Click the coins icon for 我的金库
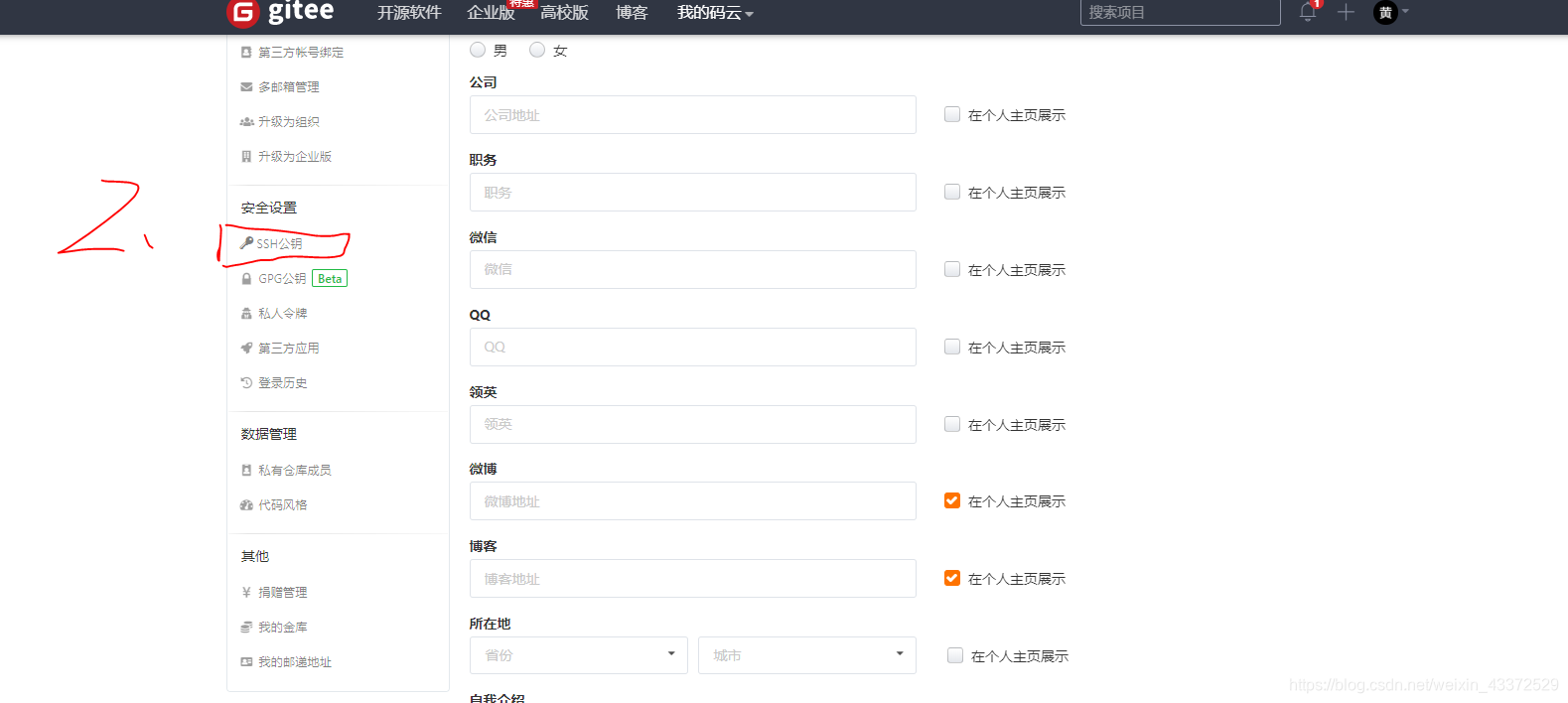 (246, 627)
